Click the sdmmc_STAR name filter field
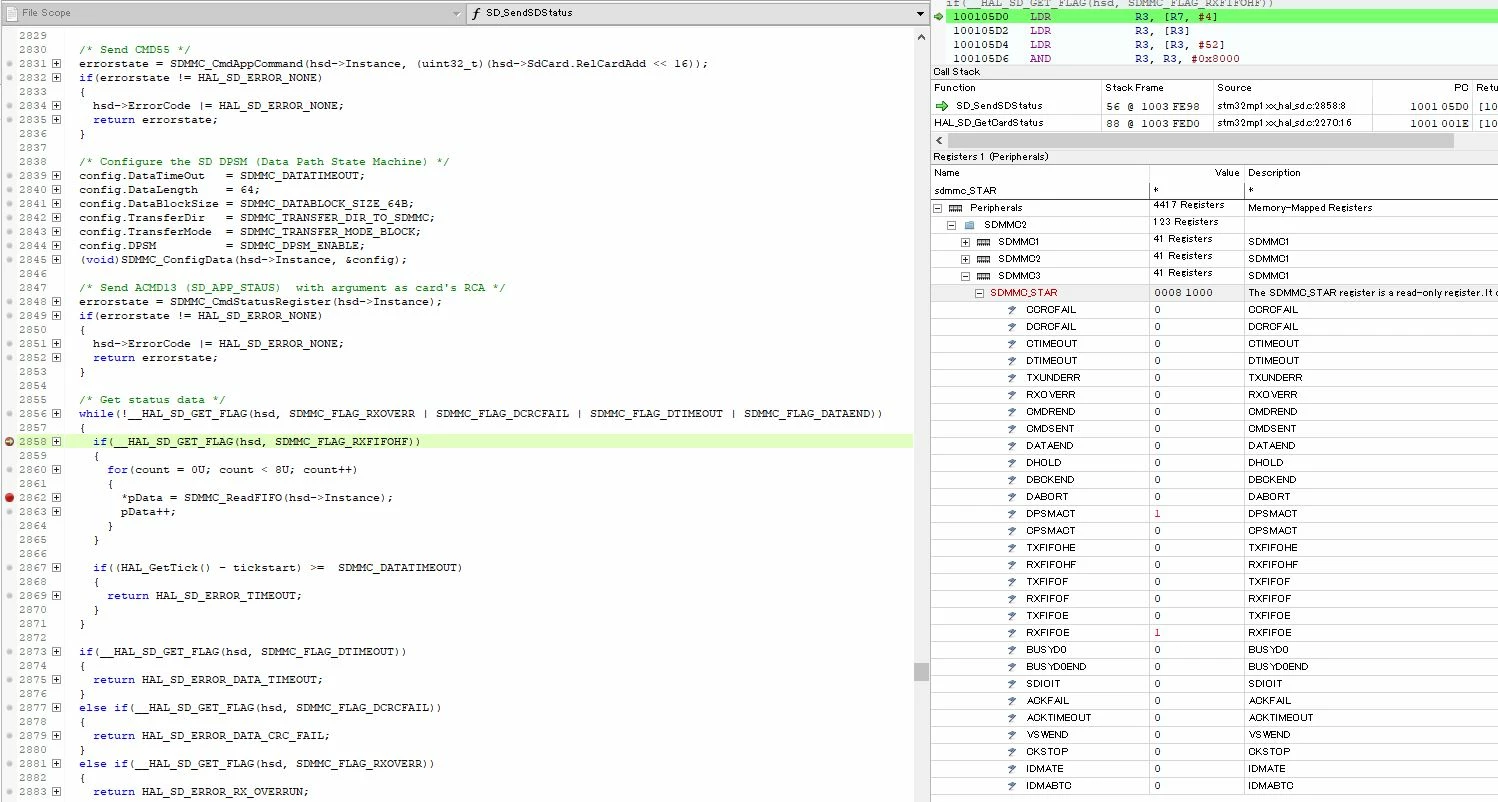1498x802 pixels. (1040, 190)
